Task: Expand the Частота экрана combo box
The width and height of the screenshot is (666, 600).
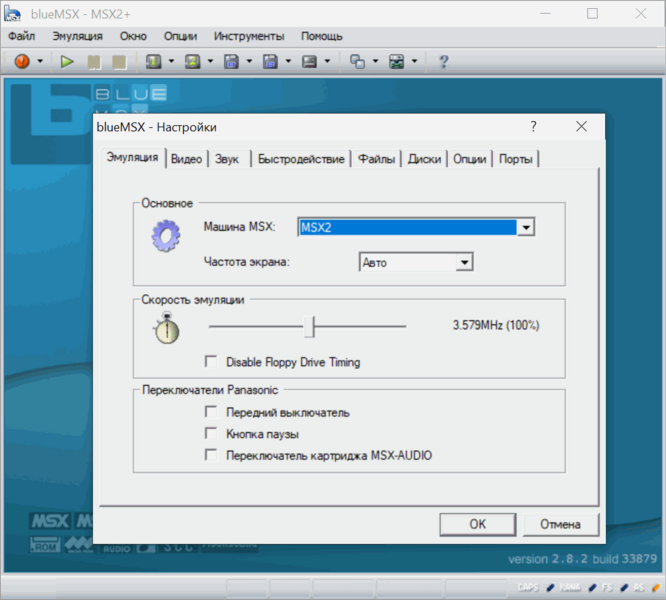Action: 463,263
